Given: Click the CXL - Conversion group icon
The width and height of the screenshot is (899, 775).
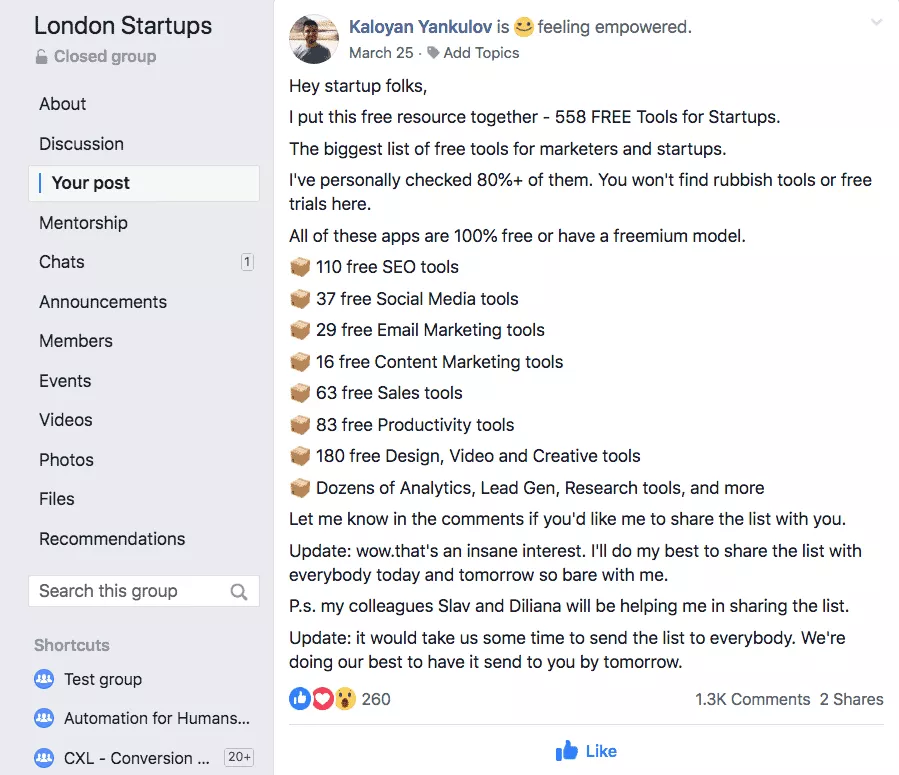Looking at the screenshot, I should point(44,758).
